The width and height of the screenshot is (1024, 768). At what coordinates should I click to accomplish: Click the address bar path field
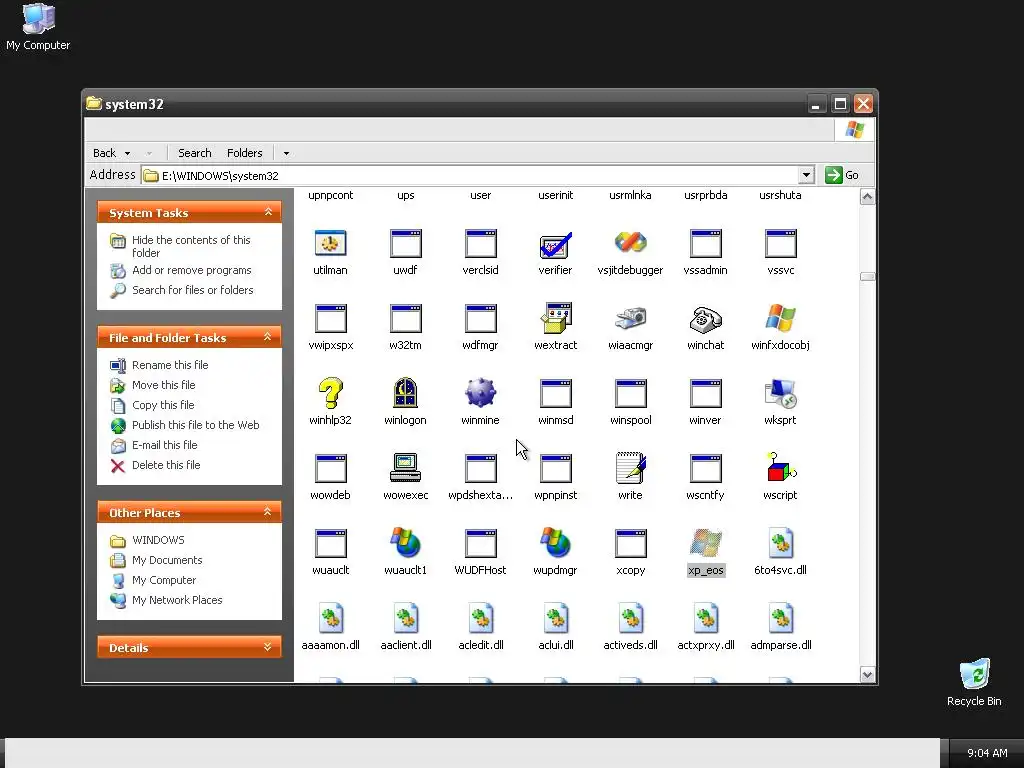(470, 176)
